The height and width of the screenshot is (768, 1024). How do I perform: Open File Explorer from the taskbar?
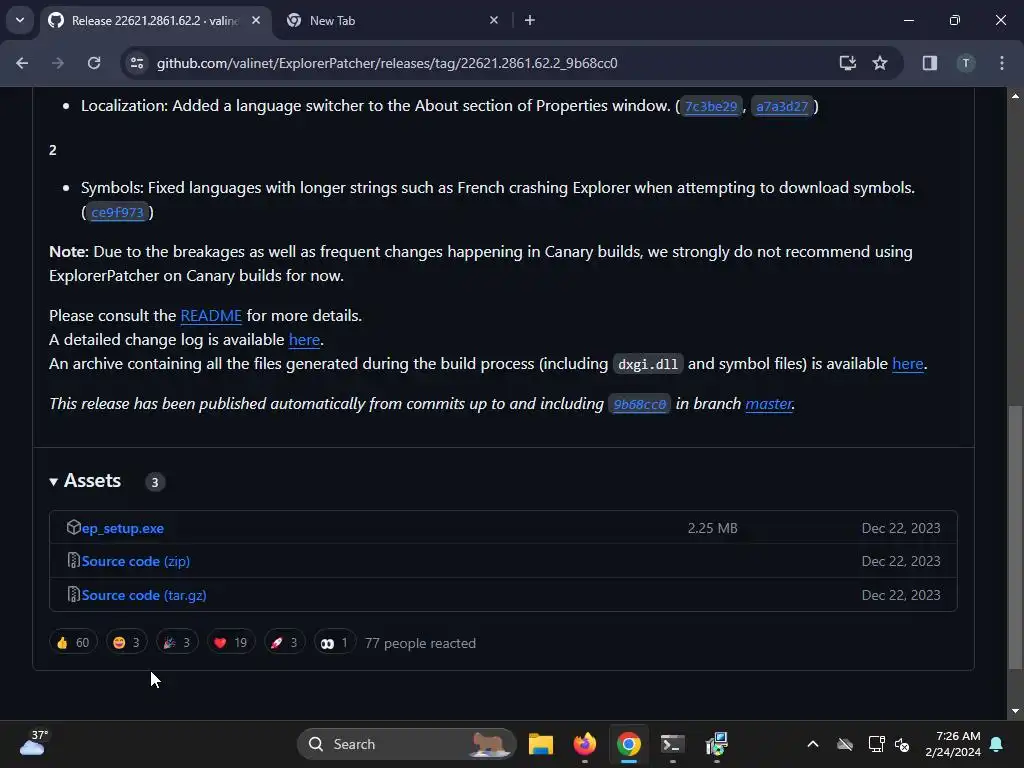tap(541, 744)
